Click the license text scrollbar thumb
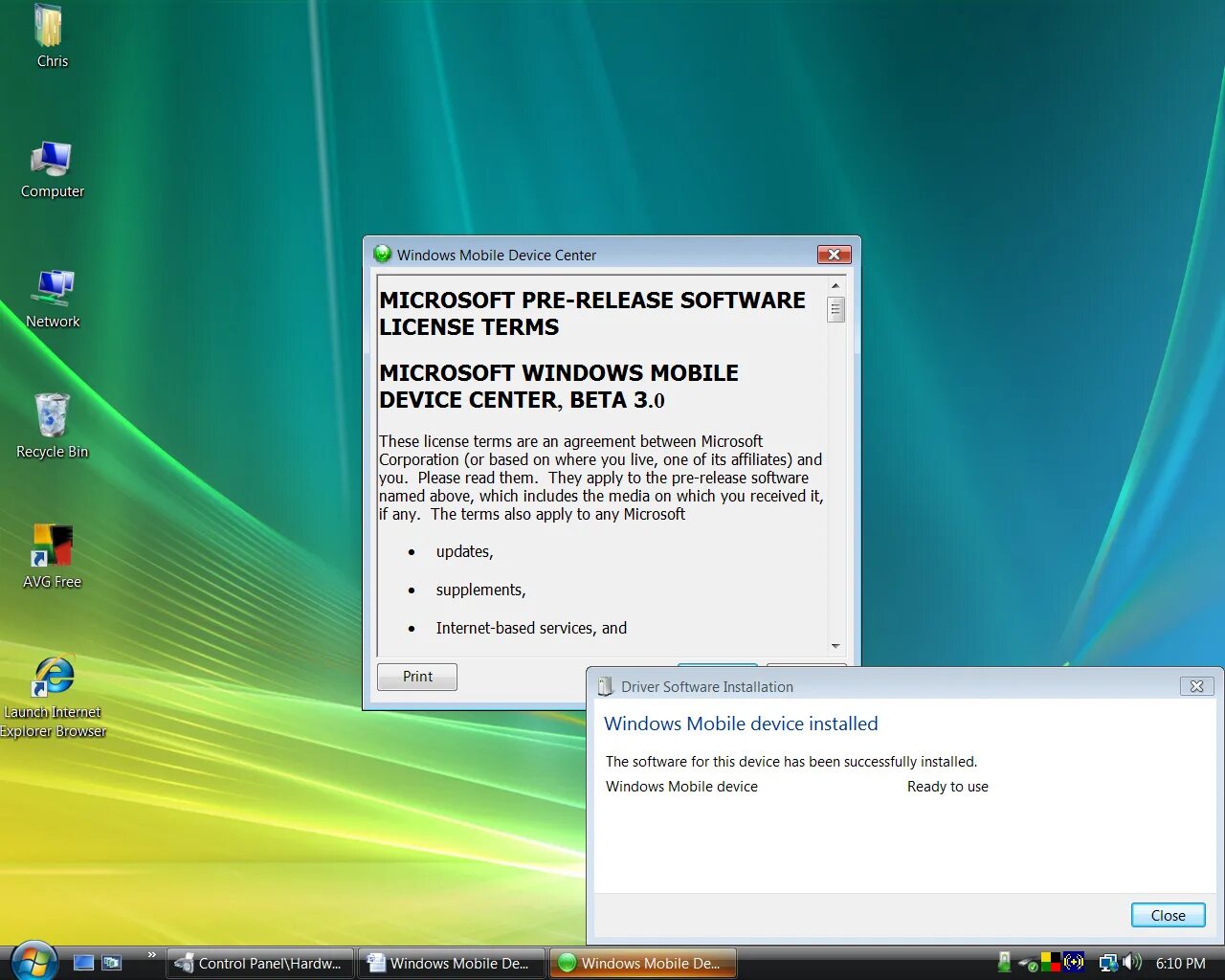 click(x=835, y=309)
